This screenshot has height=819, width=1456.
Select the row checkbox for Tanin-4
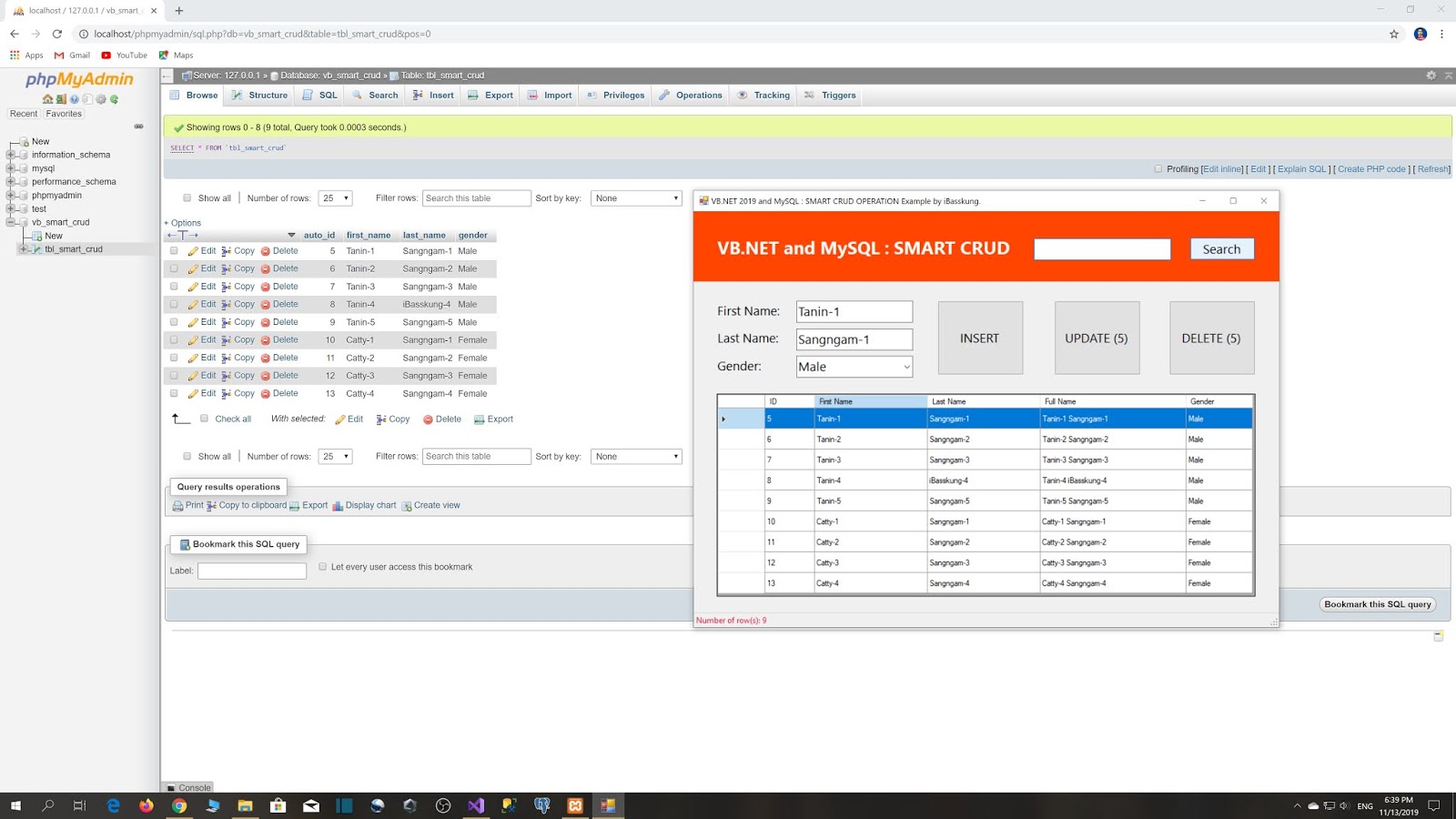[x=174, y=304]
